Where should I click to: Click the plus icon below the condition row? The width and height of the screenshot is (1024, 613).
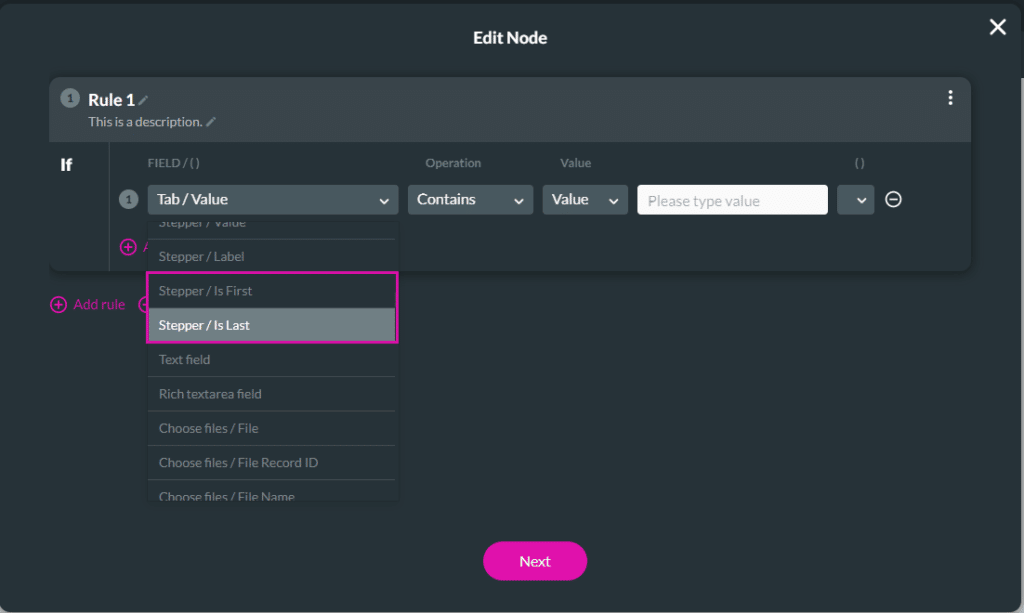pos(128,247)
